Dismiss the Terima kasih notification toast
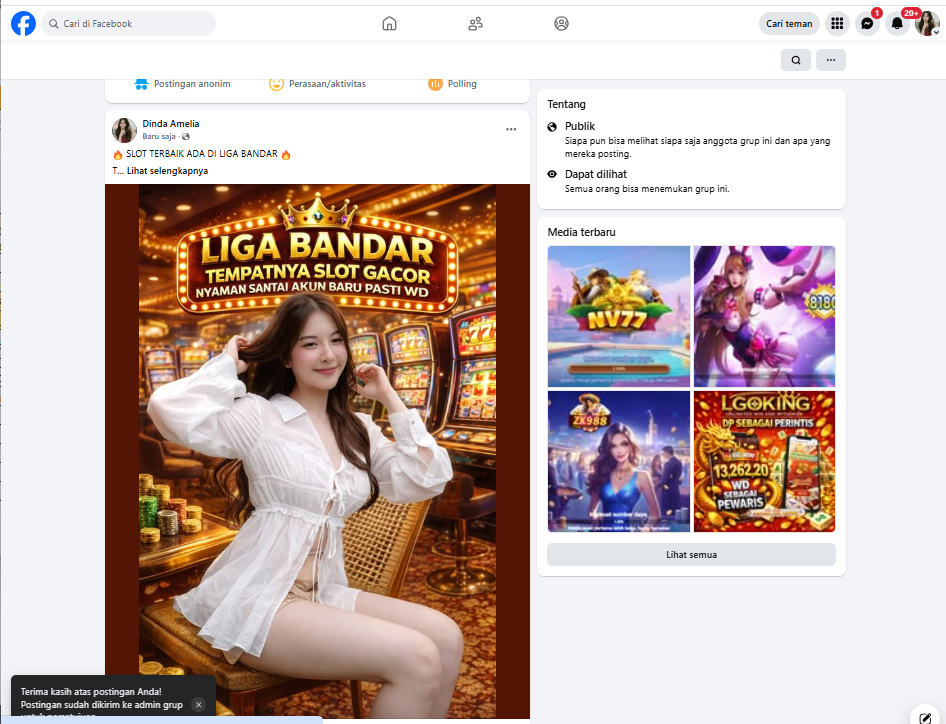946x724 pixels. click(x=198, y=704)
